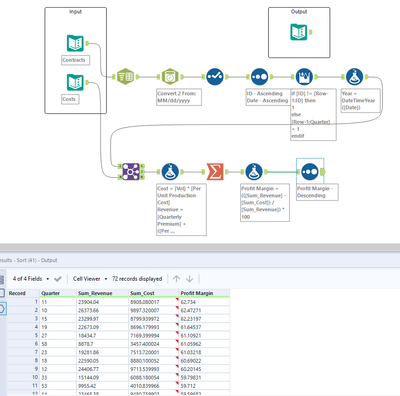The height and width of the screenshot is (396, 400).
Task: Click the up arrow in results toolbar
Action: pyautogui.click(x=176, y=279)
